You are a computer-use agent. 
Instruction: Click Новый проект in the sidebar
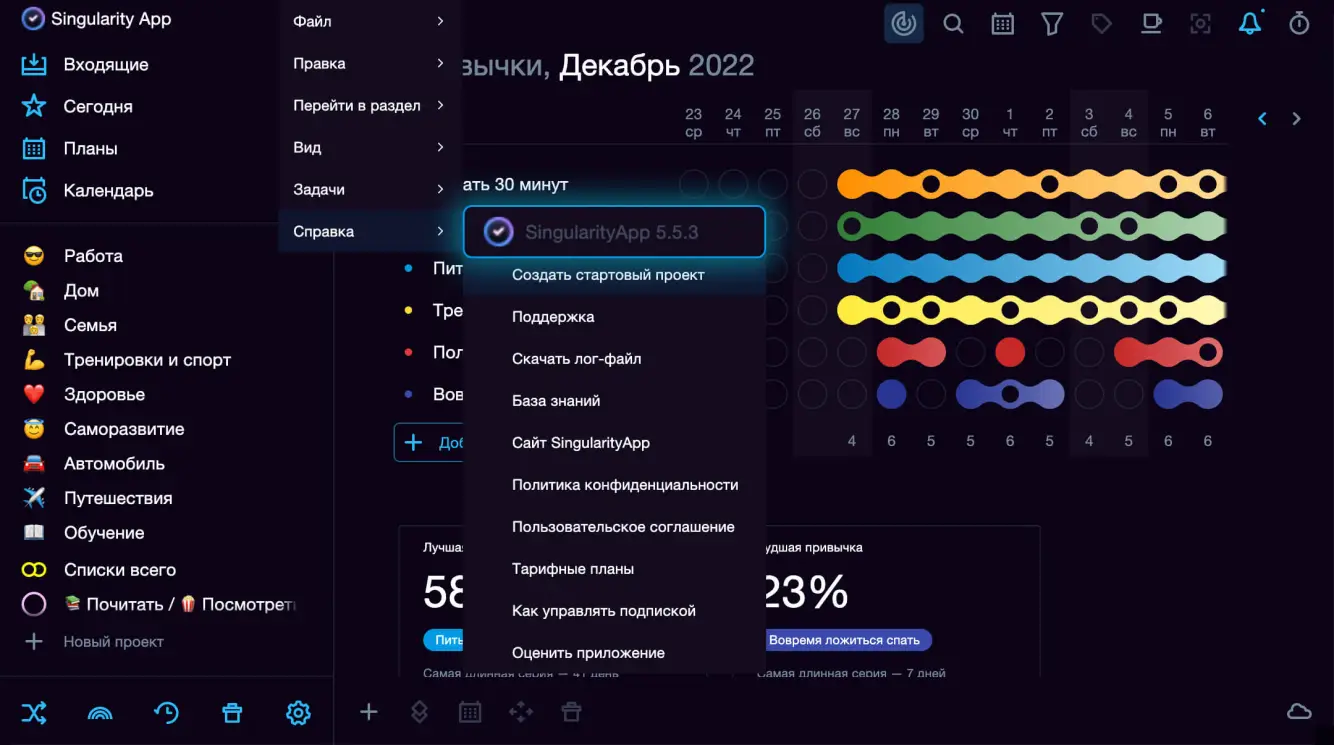pyautogui.click(x=113, y=642)
